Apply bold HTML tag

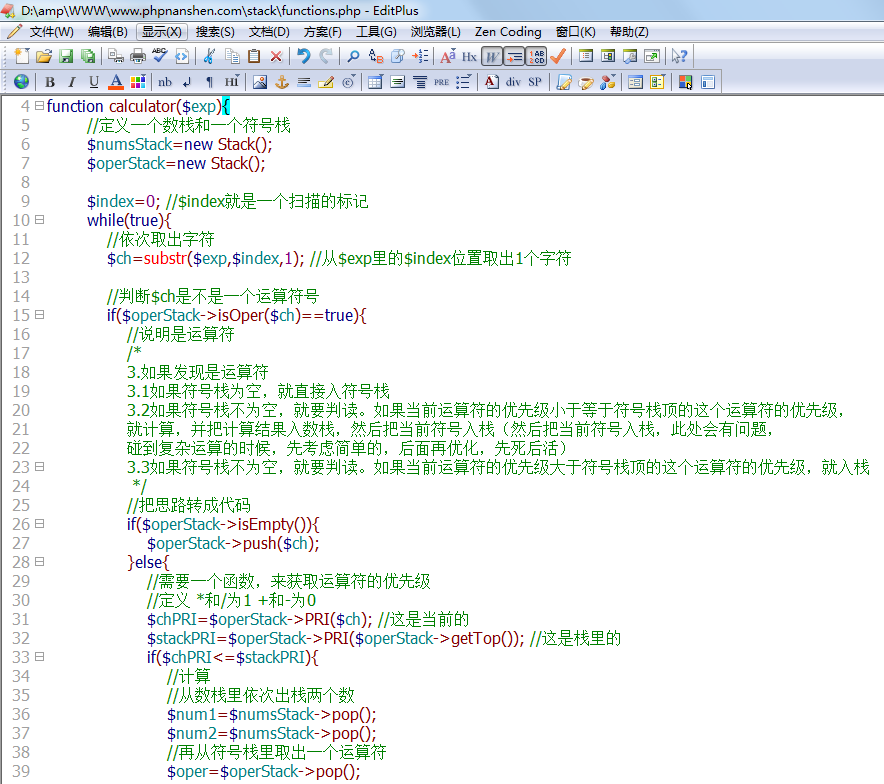(50, 82)
